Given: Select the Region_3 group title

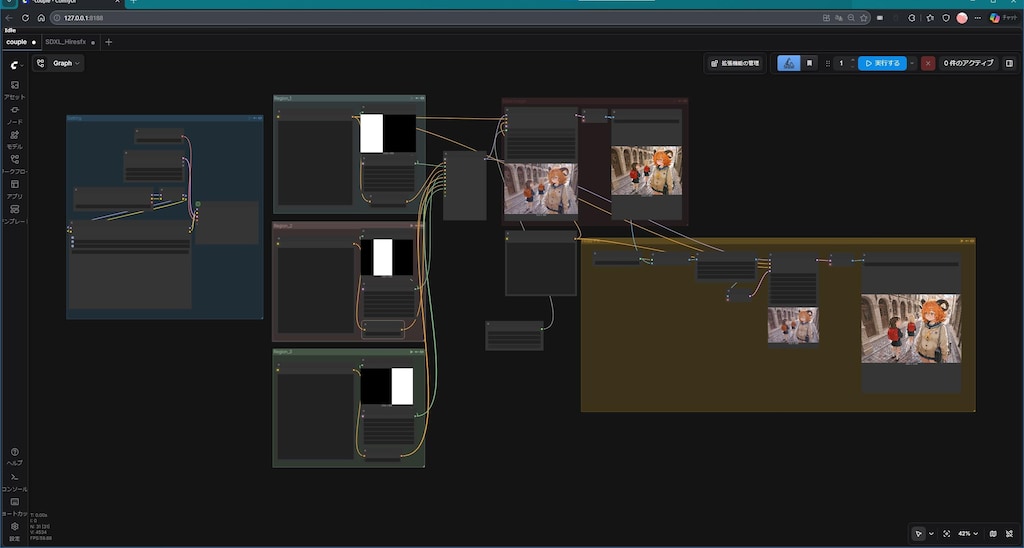Looking at the screenshot, I should coord(283,351).
